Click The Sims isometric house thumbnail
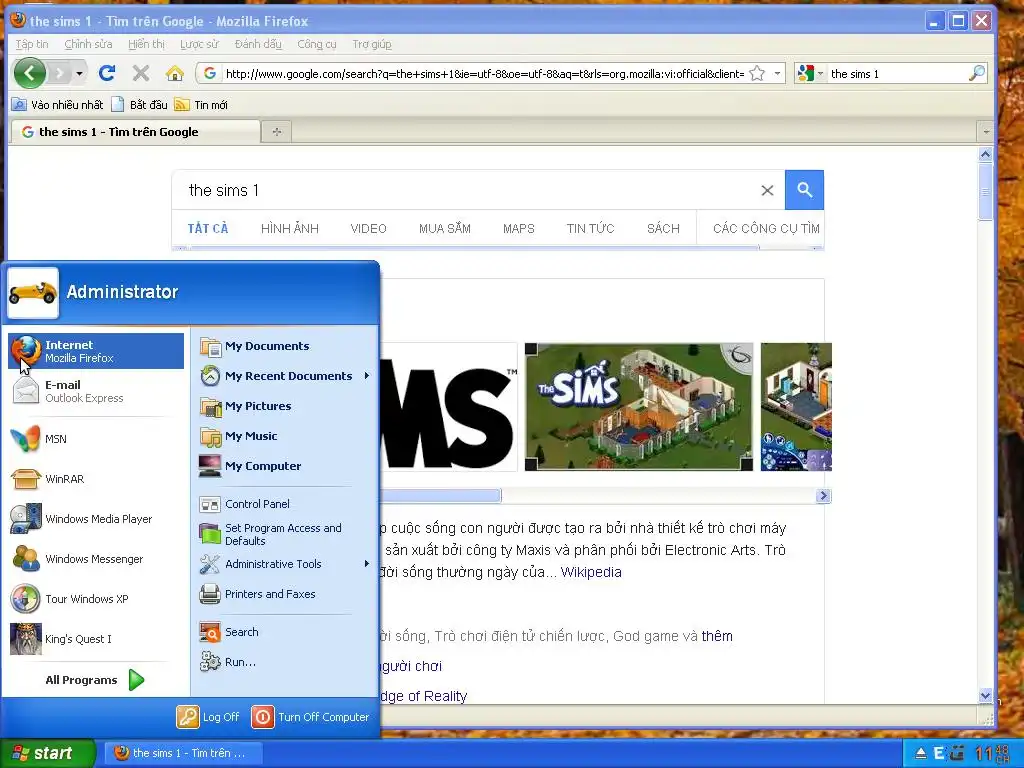The image size is (1024, 768). 639,406
